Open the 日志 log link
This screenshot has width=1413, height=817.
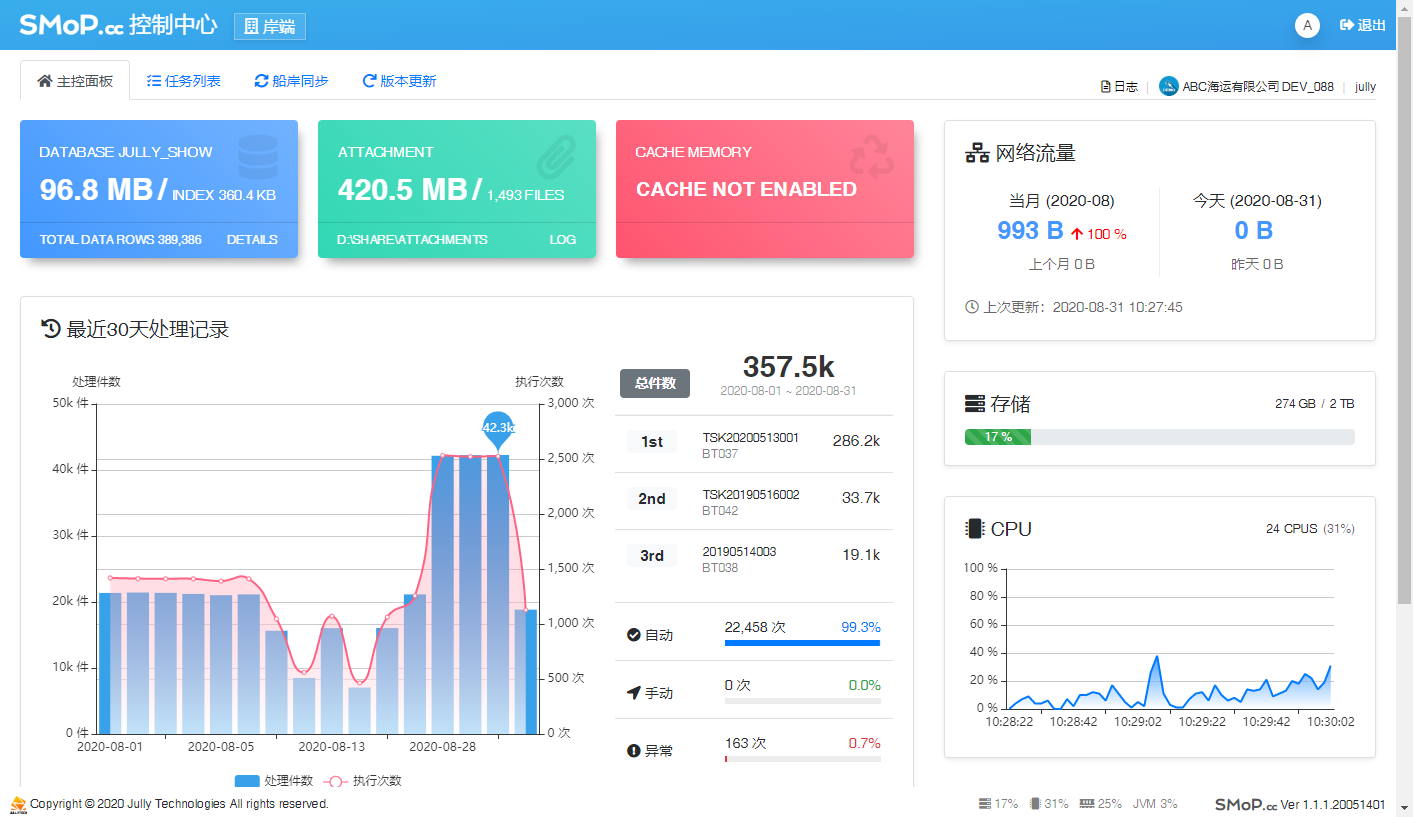tap(1119, 87)
